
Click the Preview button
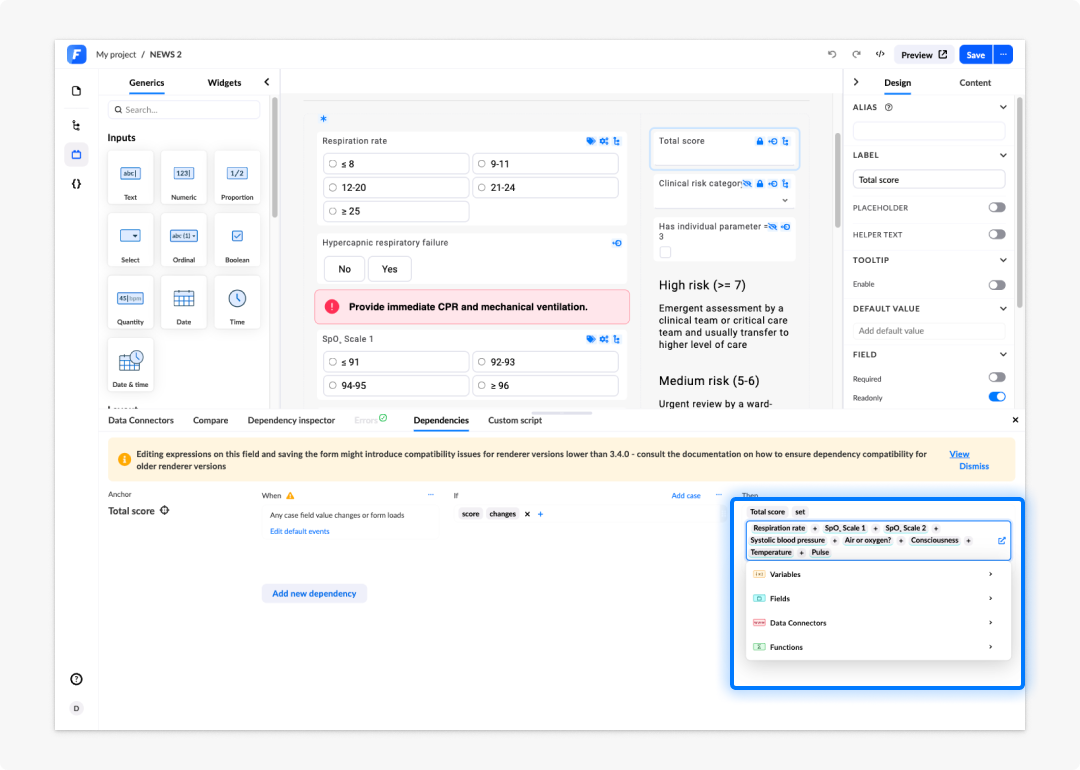click(x=924, y=54)
